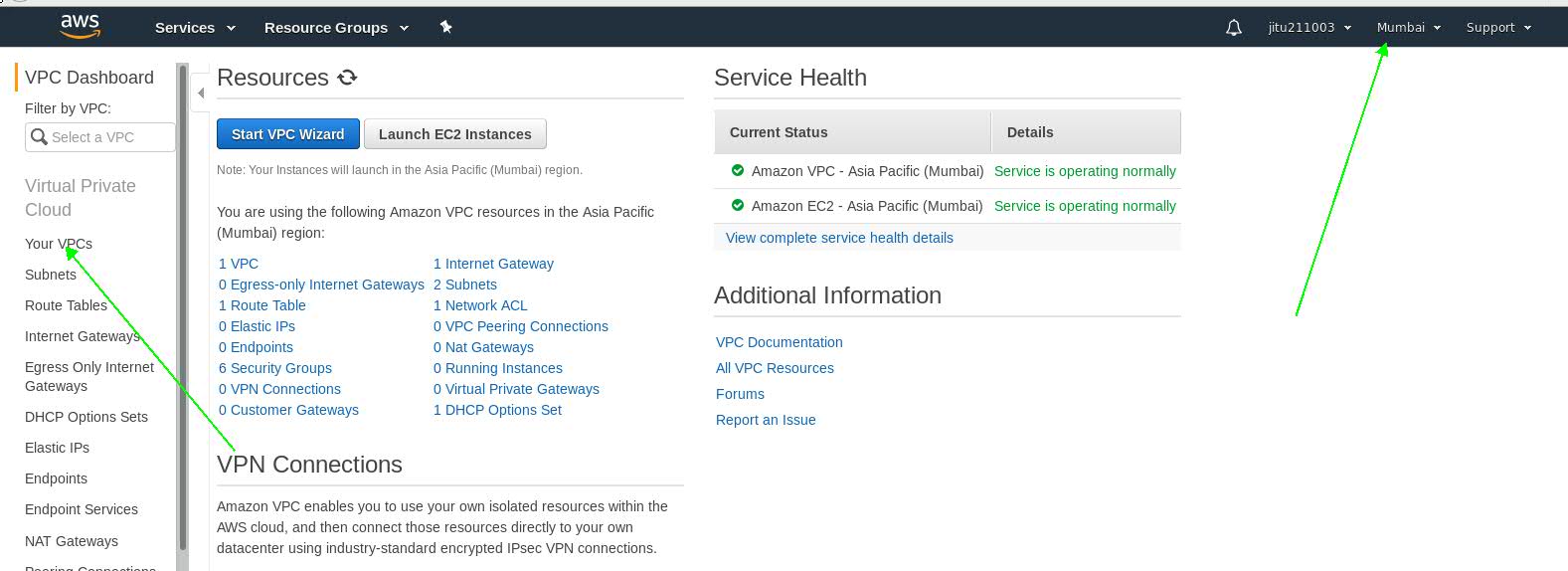Open NAT Gateways in the sidebar
The width and height of the screenshot is (1568, 571).
(x=72, y=541)
